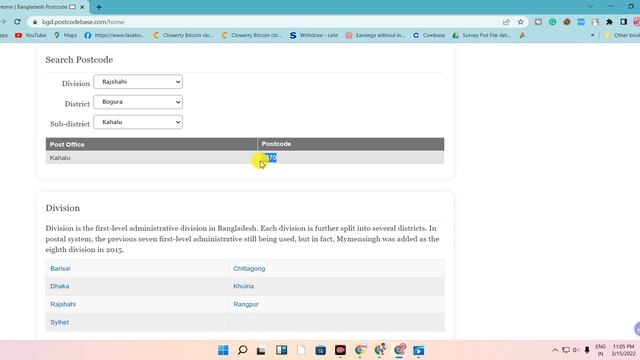Open the Dhaka division link
The image size is (640, 360).
(x=60, y=286)
